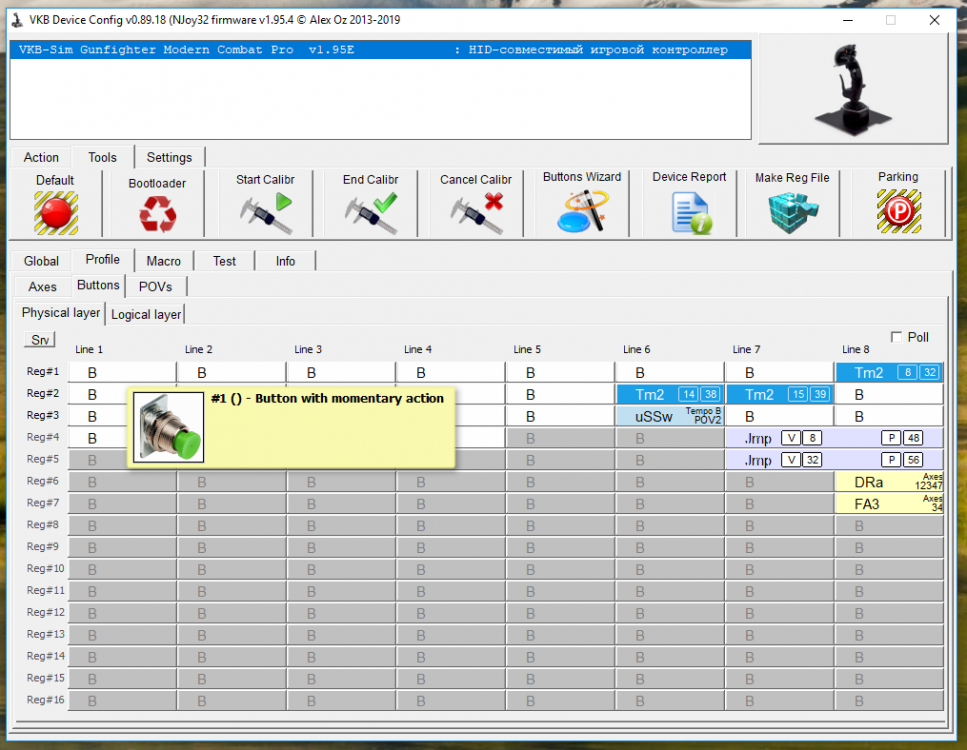Screen dimensions: 967x750
Task: Switch to the Logical layer tab
Action: 146,315
